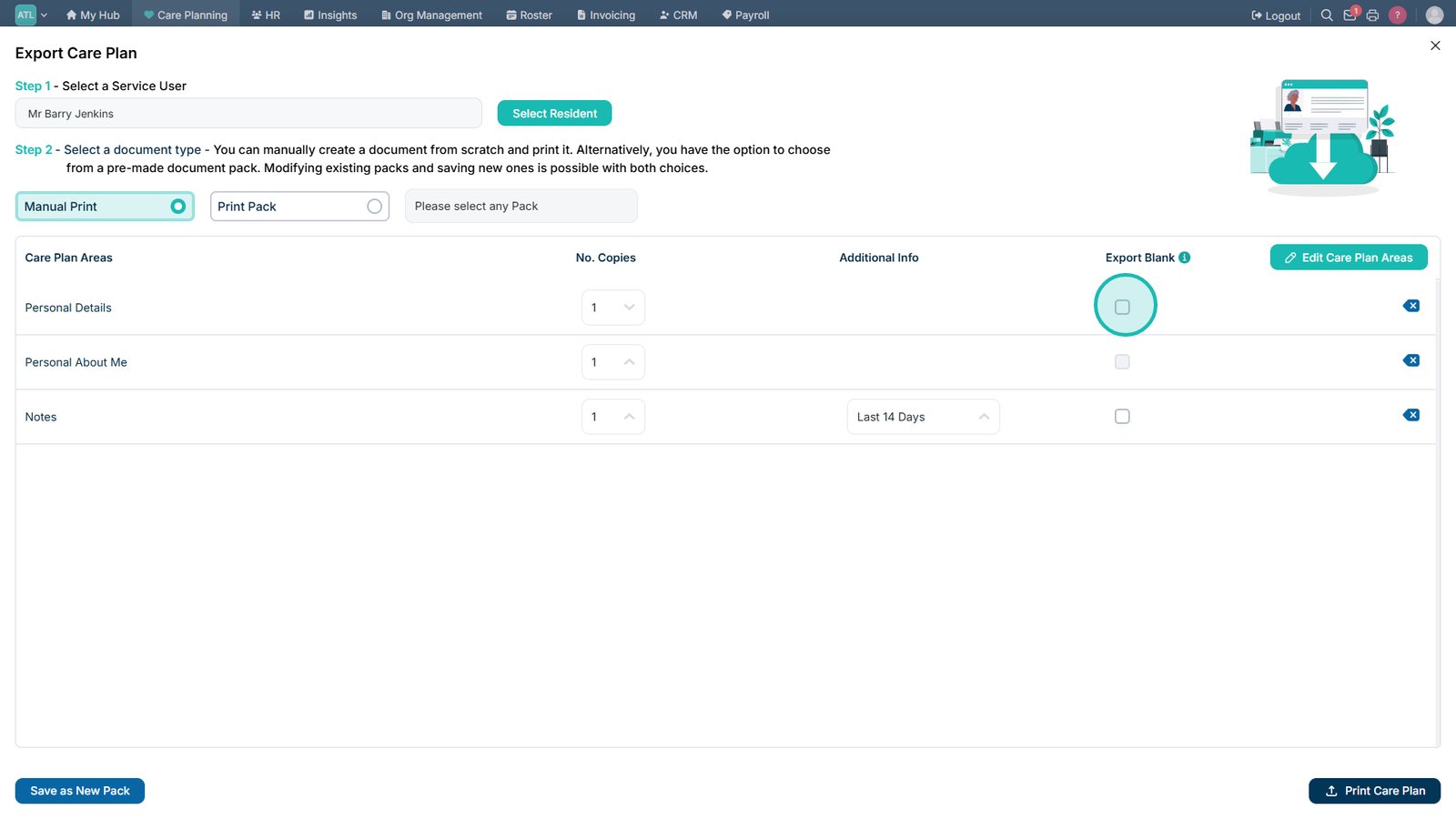
Task: Click Save as New Pack button
Action: coord(80,791)
